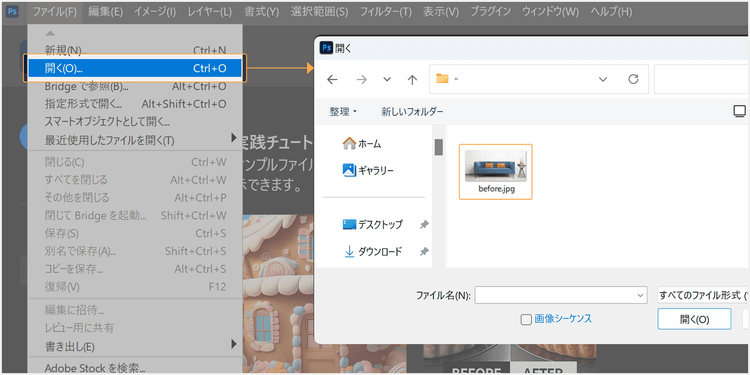Click the Ps icon in dialog title bar
Viewport: 750px width, 375px height.
tap(326, 48)
